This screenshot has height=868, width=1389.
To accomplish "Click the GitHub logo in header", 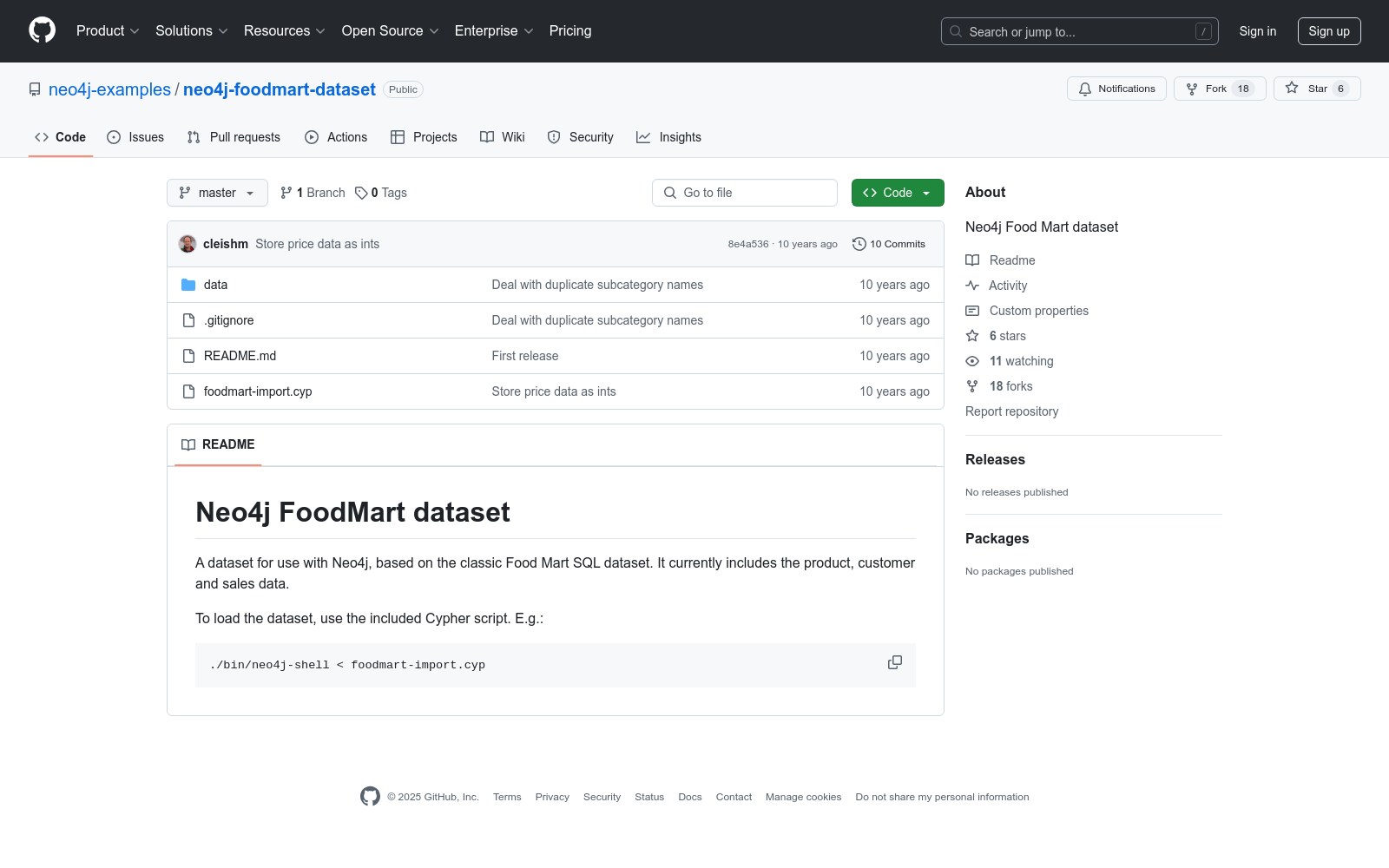I will coord(42,30).
